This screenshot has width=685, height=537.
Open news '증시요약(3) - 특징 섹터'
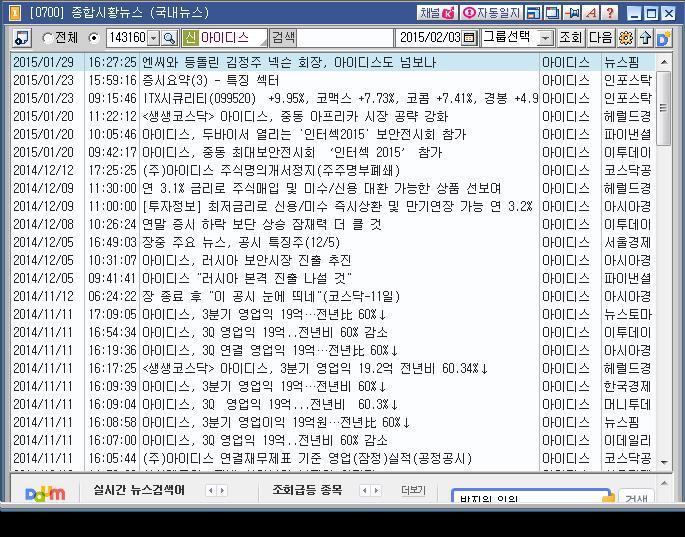coord(333,80)
